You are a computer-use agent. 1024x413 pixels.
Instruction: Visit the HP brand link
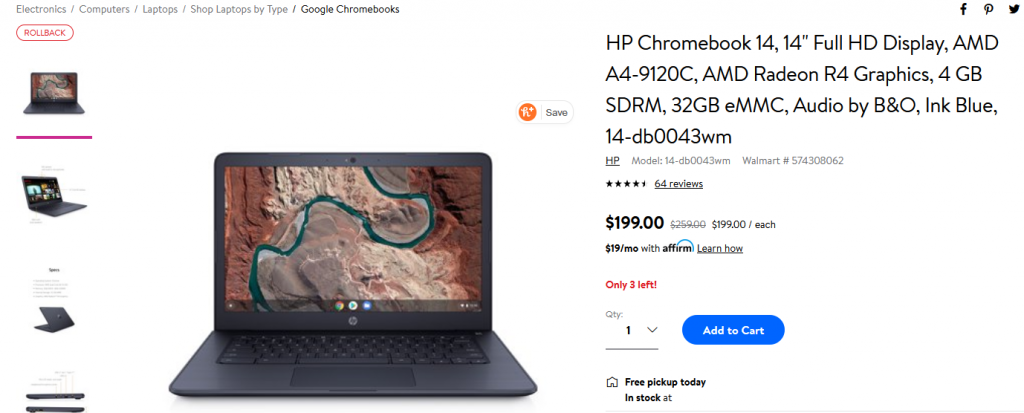point(613,160)
